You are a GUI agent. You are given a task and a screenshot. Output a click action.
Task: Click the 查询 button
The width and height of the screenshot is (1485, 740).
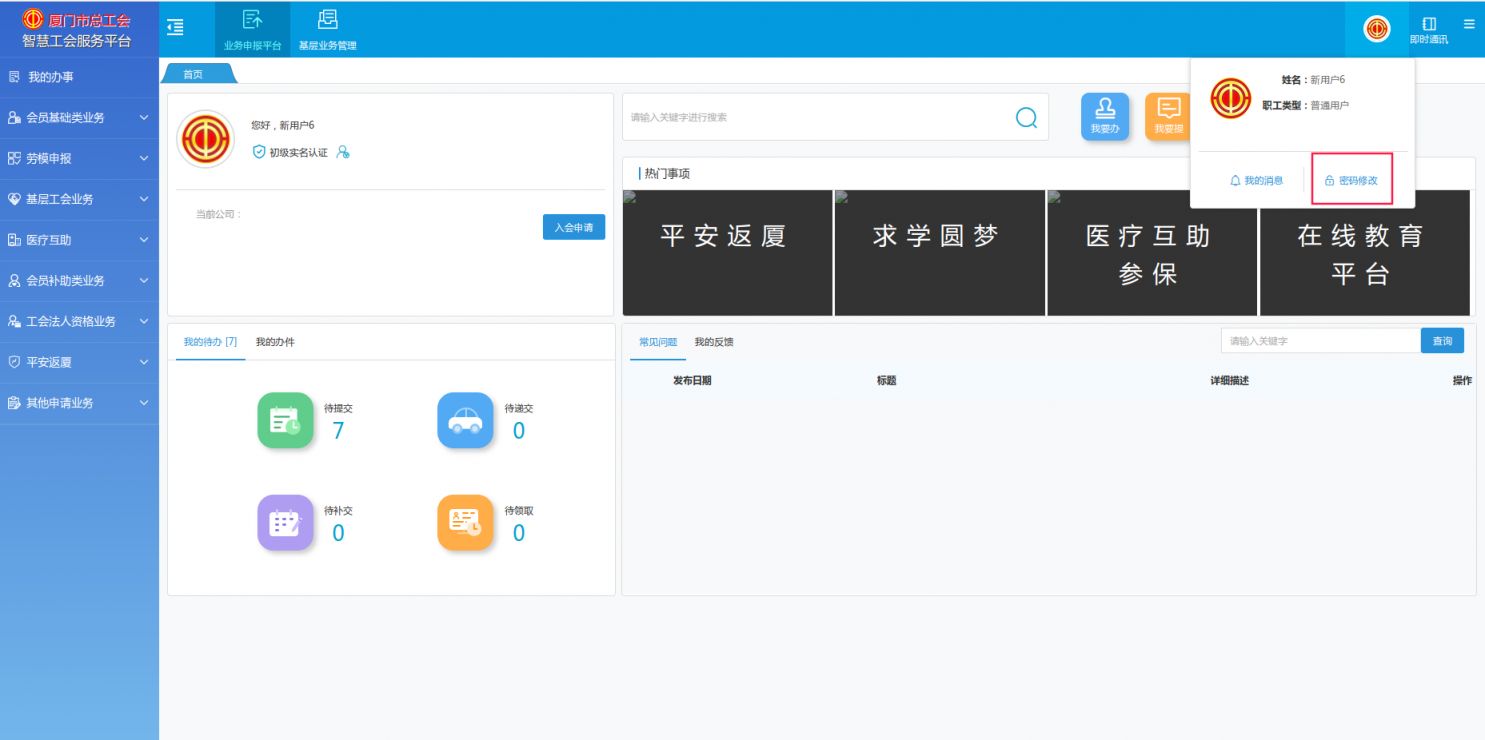(x=1442, y=341)
